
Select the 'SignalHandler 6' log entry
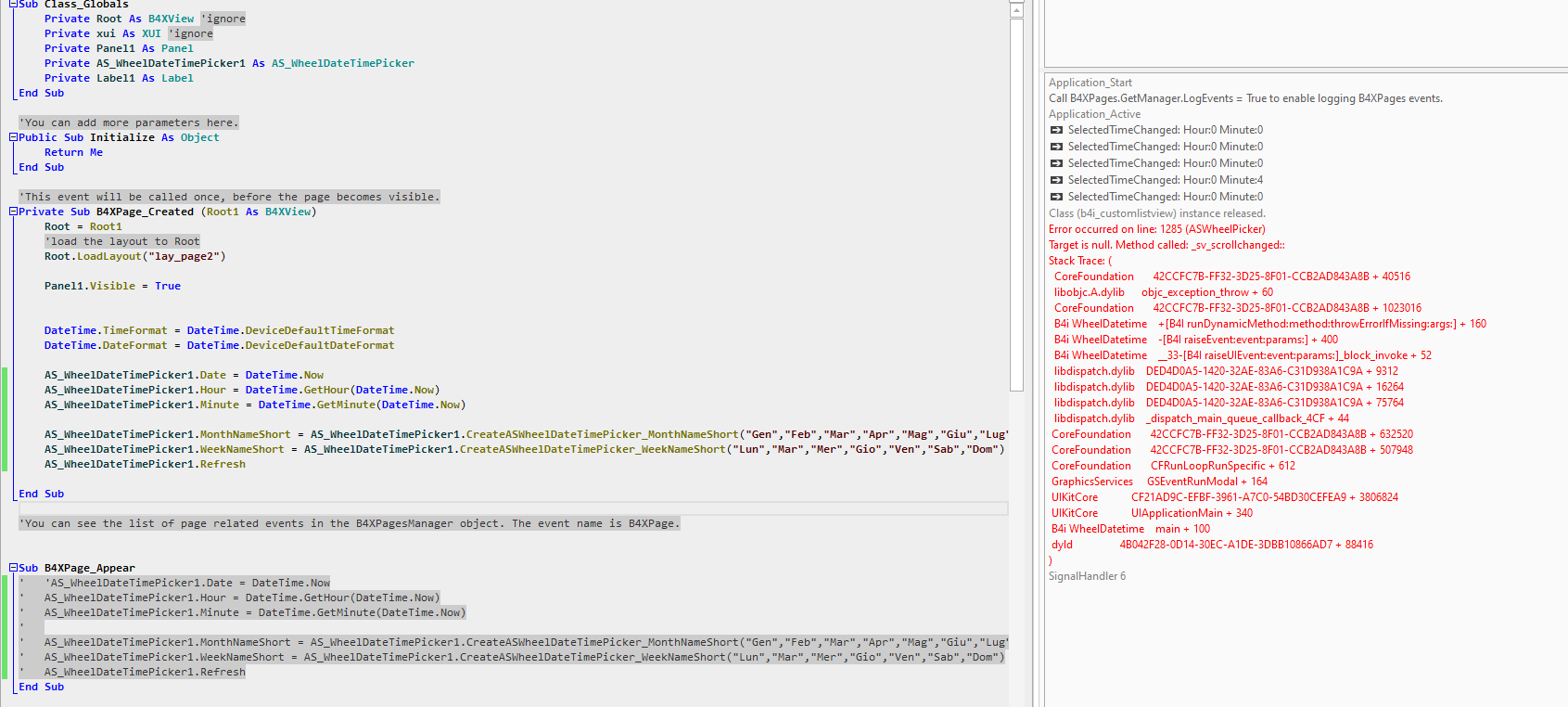(1088, 576)
